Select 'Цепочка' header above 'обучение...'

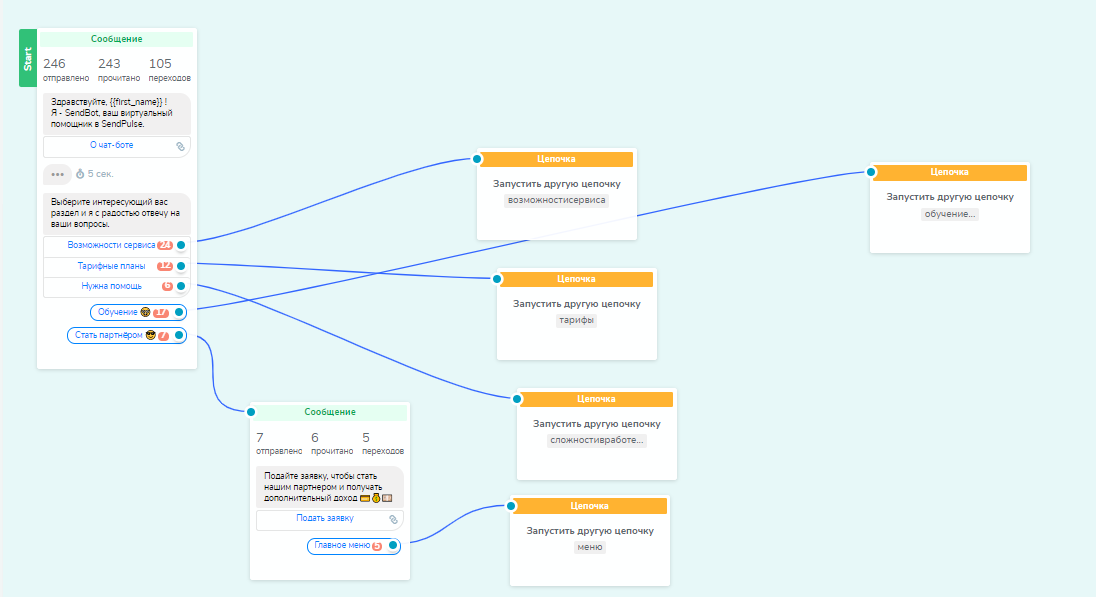[949, 172]
